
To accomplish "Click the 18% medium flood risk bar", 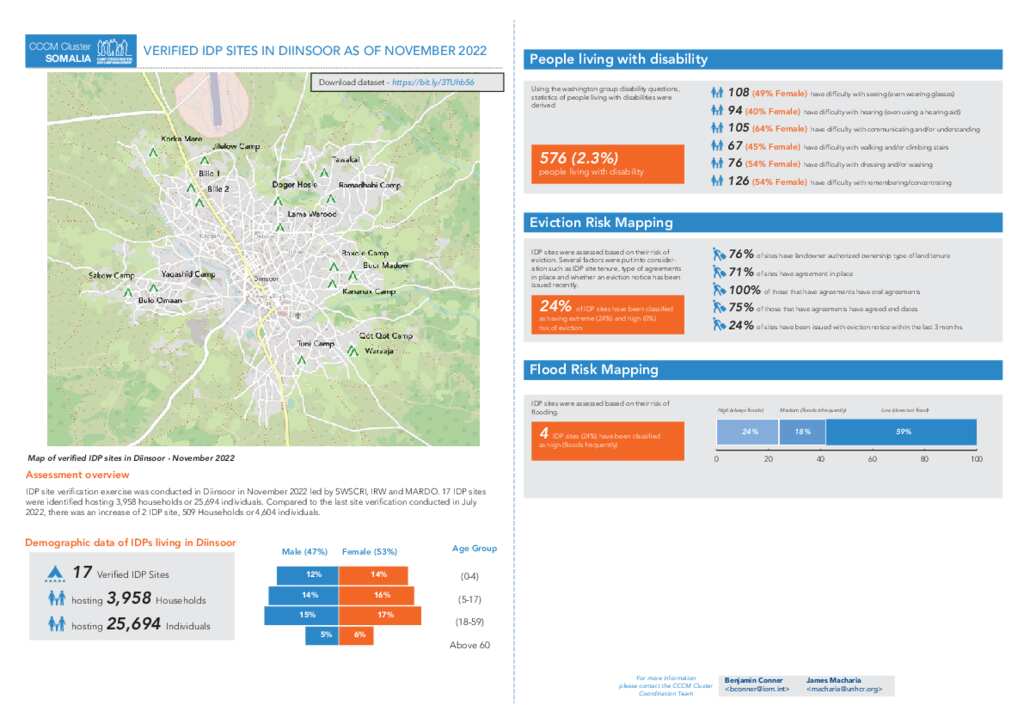I will 802,432.
